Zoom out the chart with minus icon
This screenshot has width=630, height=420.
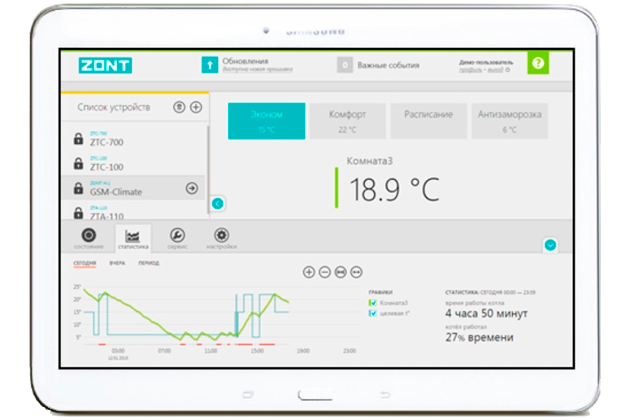click(325, 272)
